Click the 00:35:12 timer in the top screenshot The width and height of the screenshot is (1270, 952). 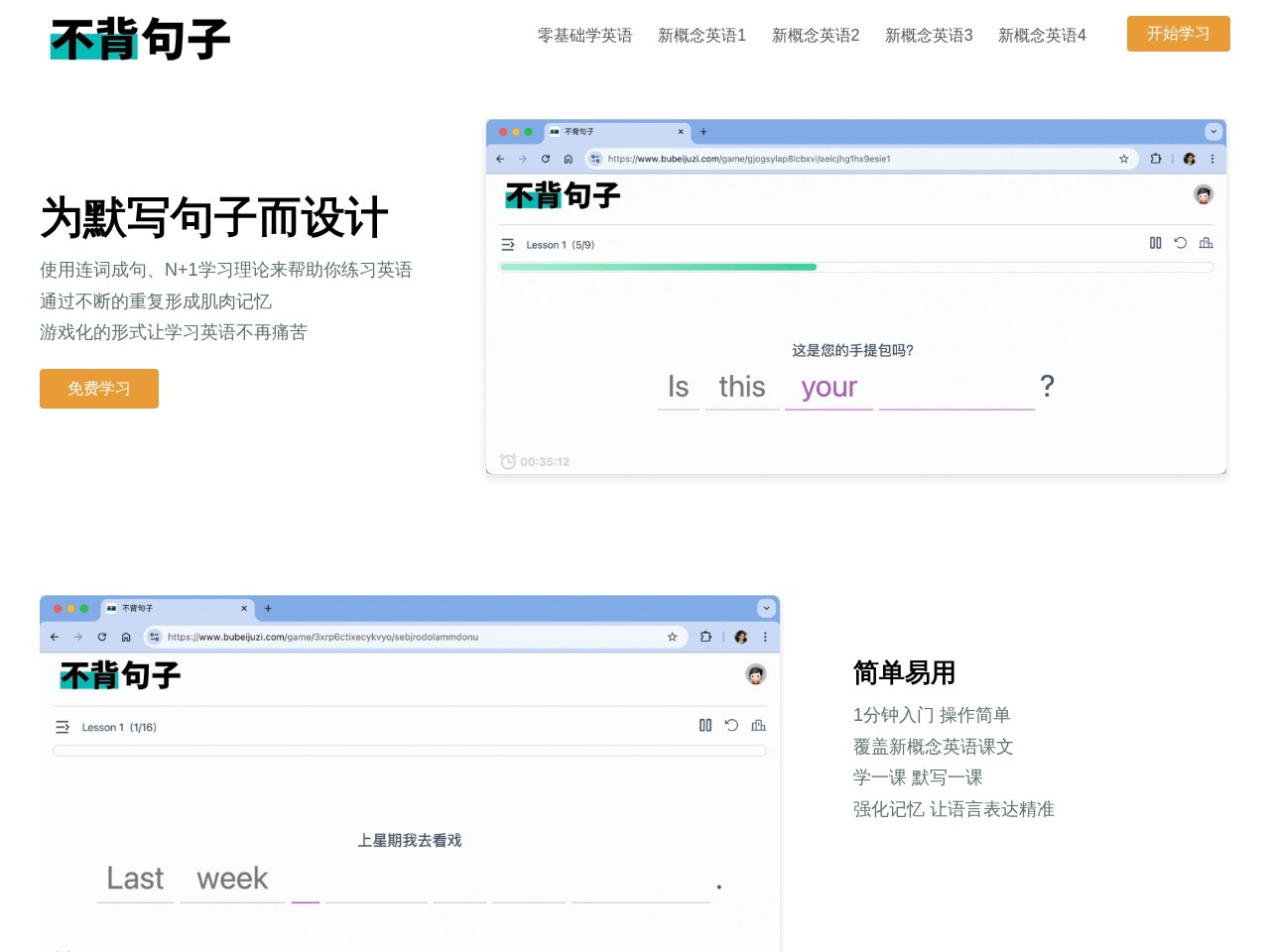pos(535,462)
